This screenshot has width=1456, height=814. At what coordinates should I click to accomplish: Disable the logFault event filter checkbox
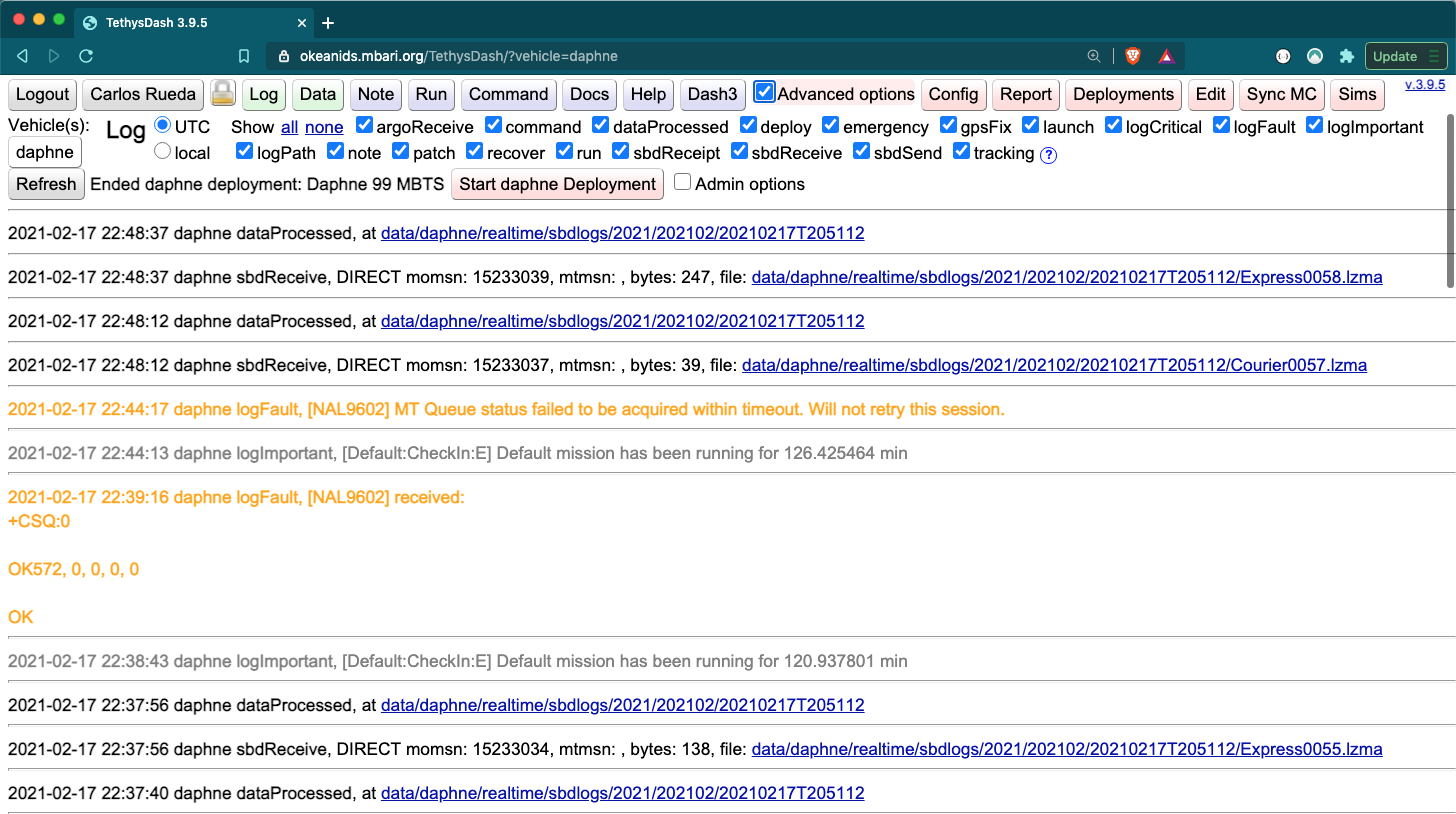[x=1222, y=126]
